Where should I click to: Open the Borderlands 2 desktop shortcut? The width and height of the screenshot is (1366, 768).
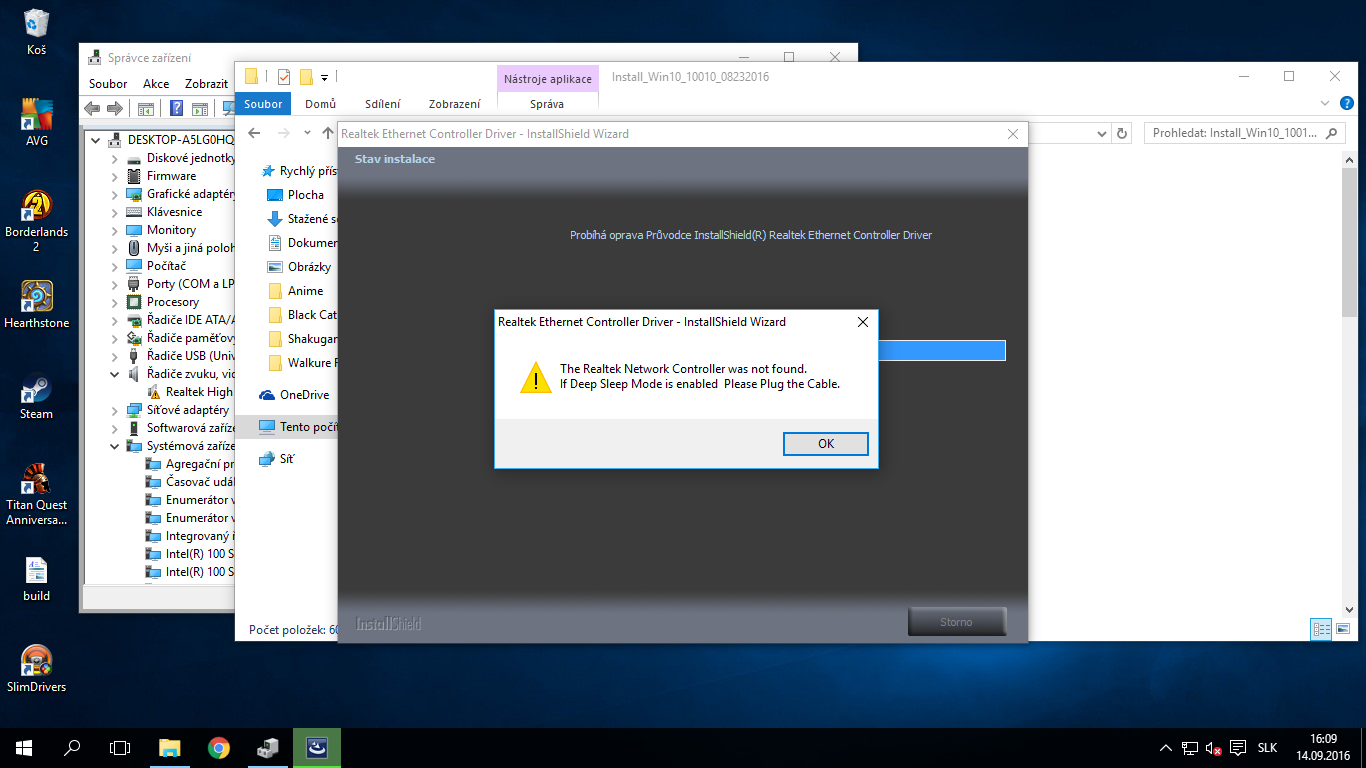pyautogui.click(x=36, y=220)
